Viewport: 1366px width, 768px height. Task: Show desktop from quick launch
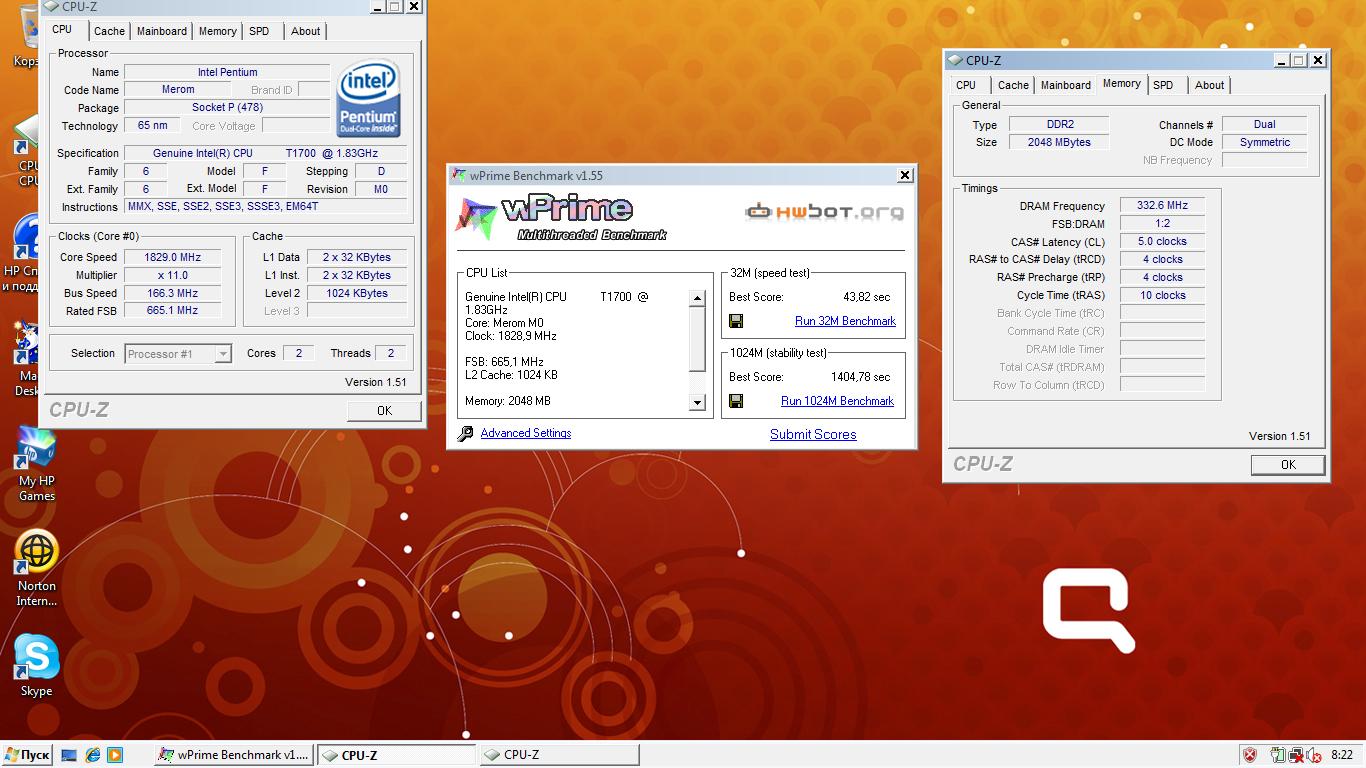coord(69,755)
